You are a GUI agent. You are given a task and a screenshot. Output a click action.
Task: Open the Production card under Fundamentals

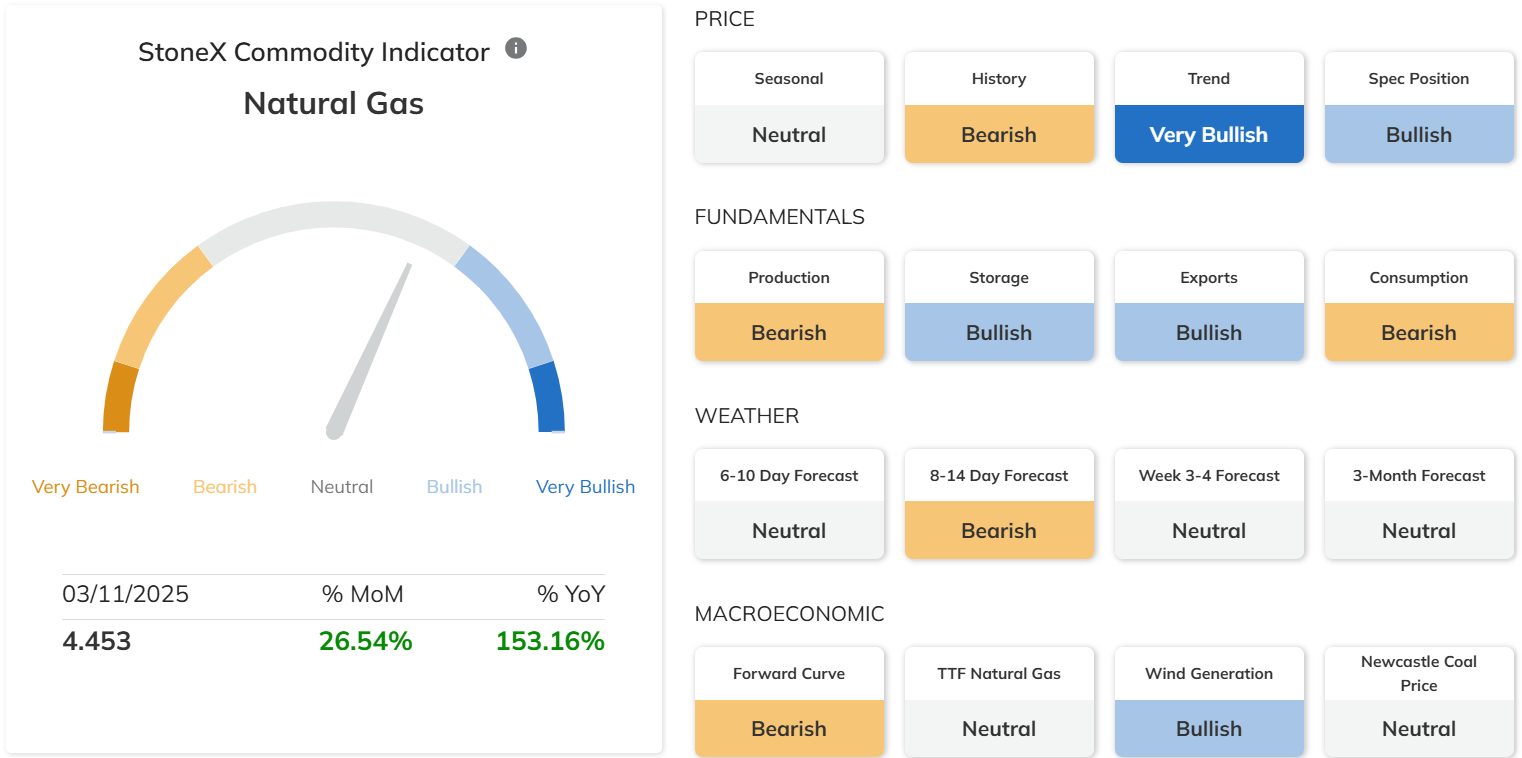[789, 306]
